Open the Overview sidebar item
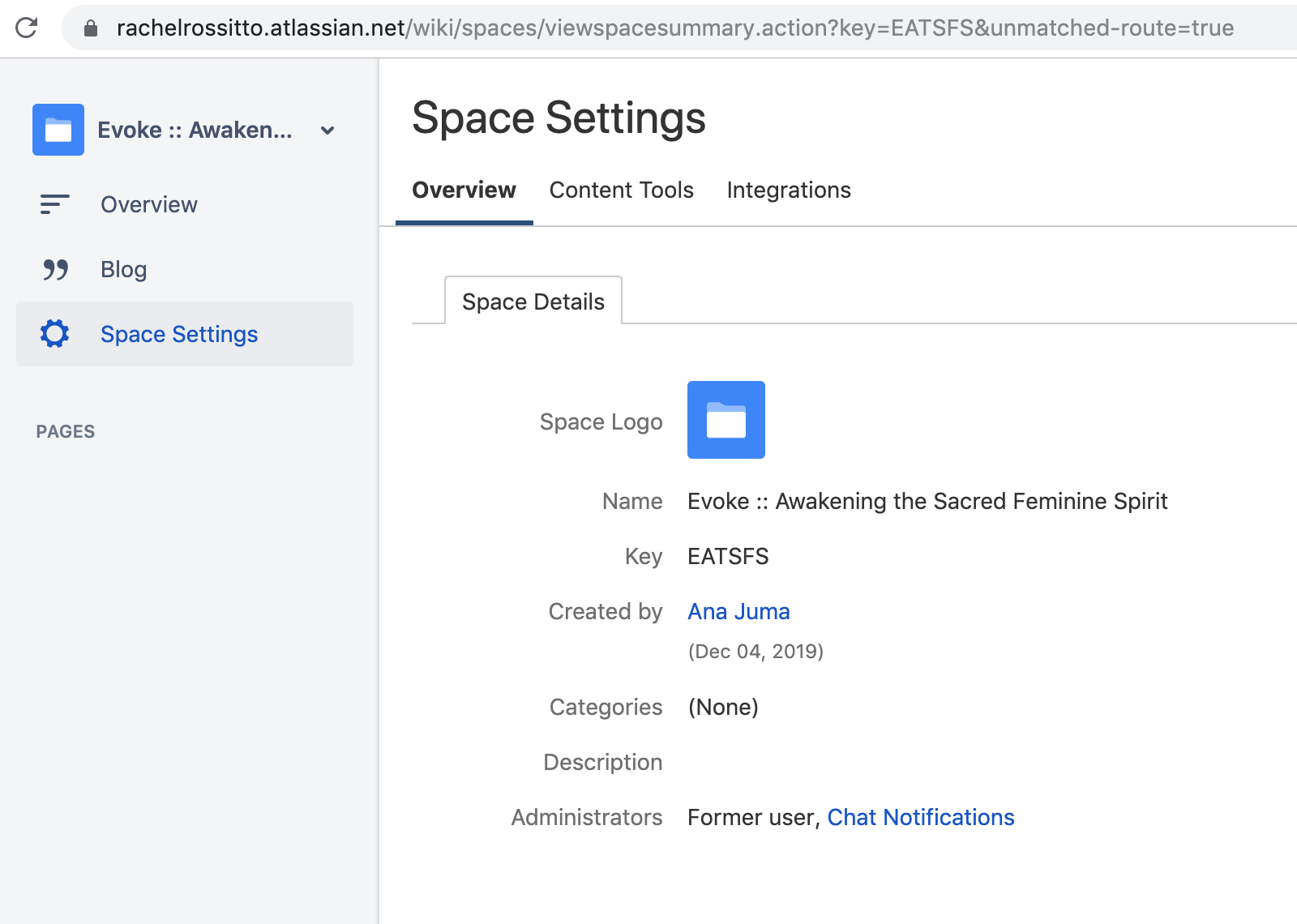 point(185,204)
